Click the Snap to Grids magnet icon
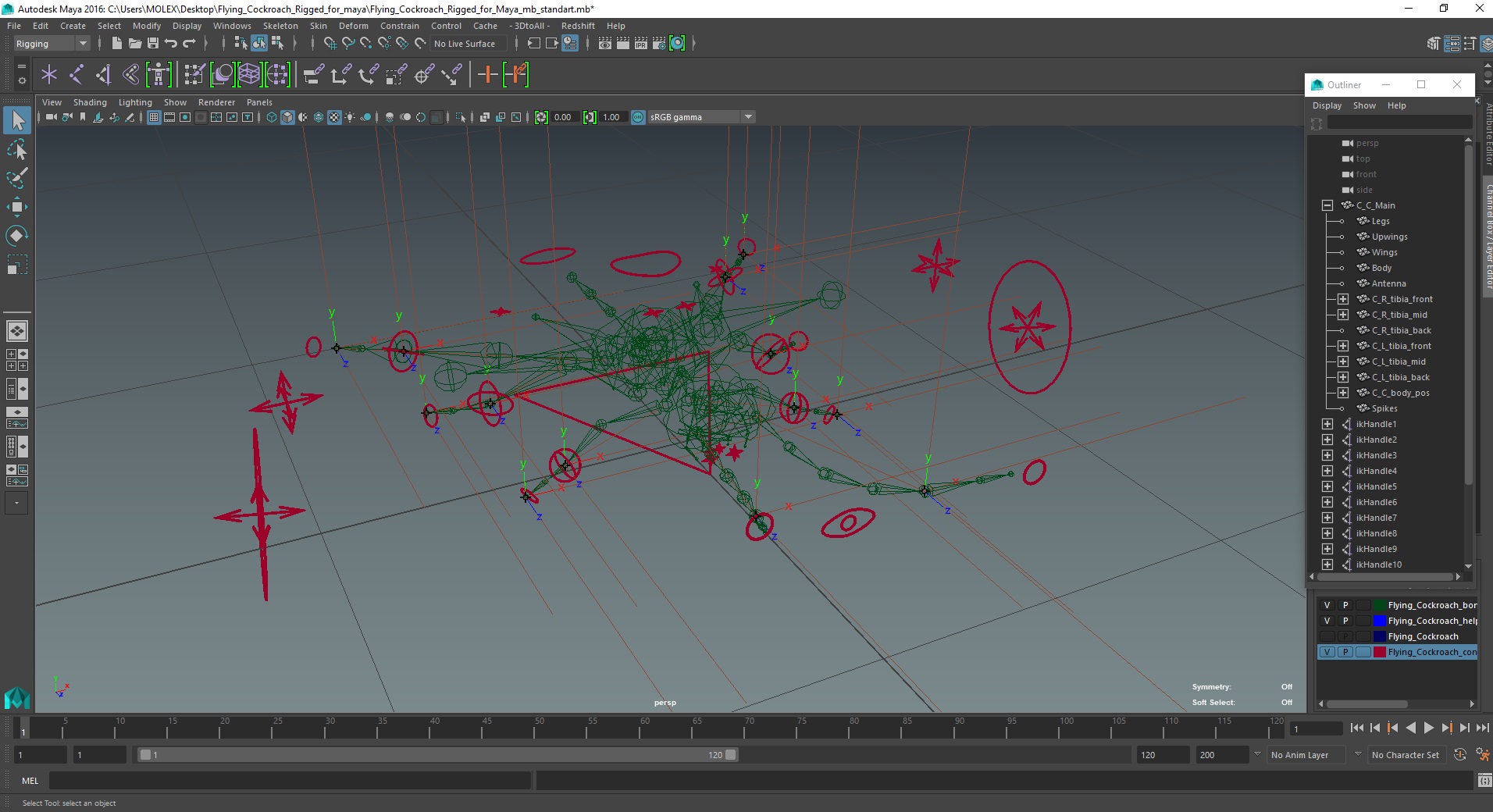This screenshot has width=1493, height=812. click(330, 44)
